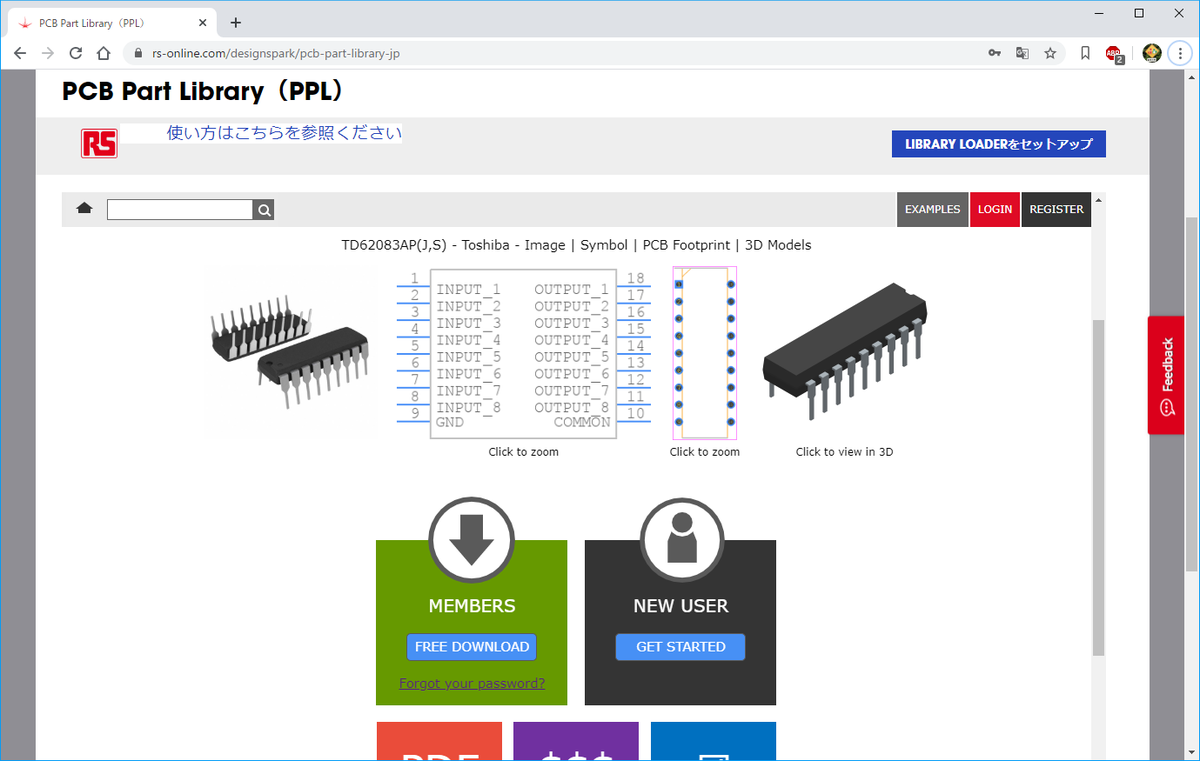The image size is (1200, 761).
Task: Reload the page
Action: (x=76, y=53)
